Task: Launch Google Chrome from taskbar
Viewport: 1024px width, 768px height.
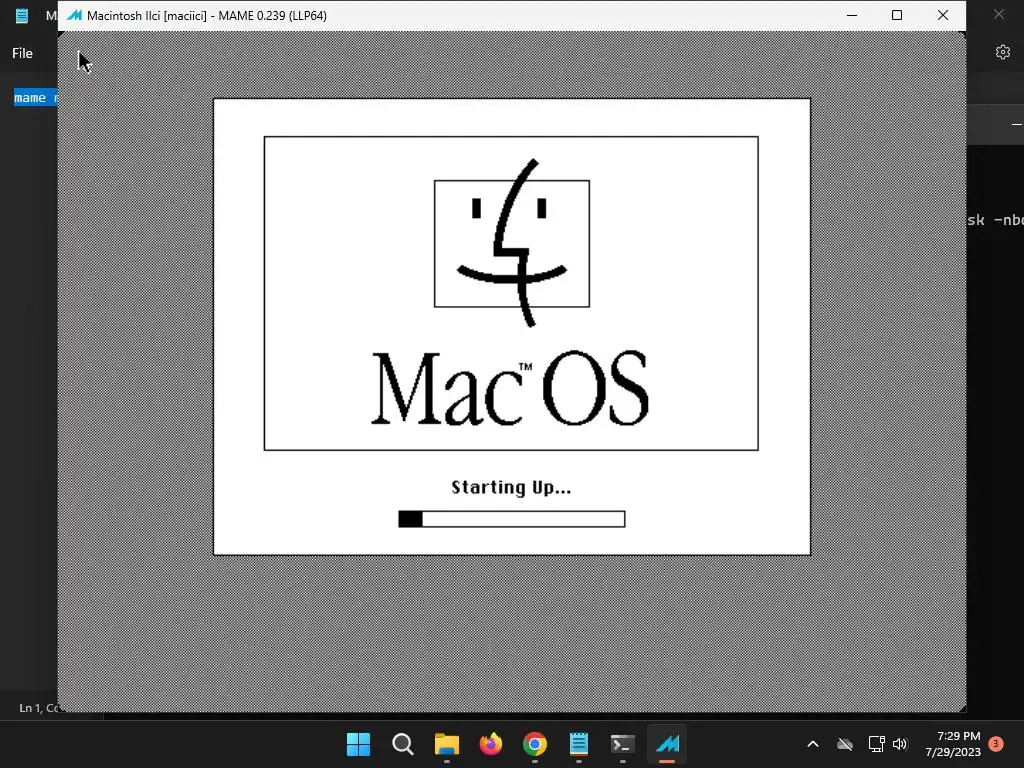Action: point(534,744)
